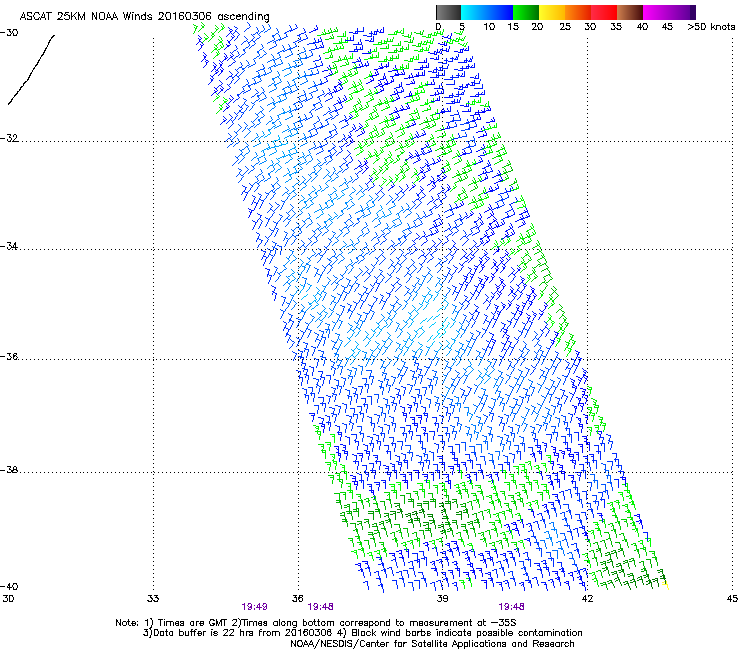The height and width of the screenshot is (650, 740).
Task: Click the brown 35-40 knots legend swatch
Action: pos(630,12)
